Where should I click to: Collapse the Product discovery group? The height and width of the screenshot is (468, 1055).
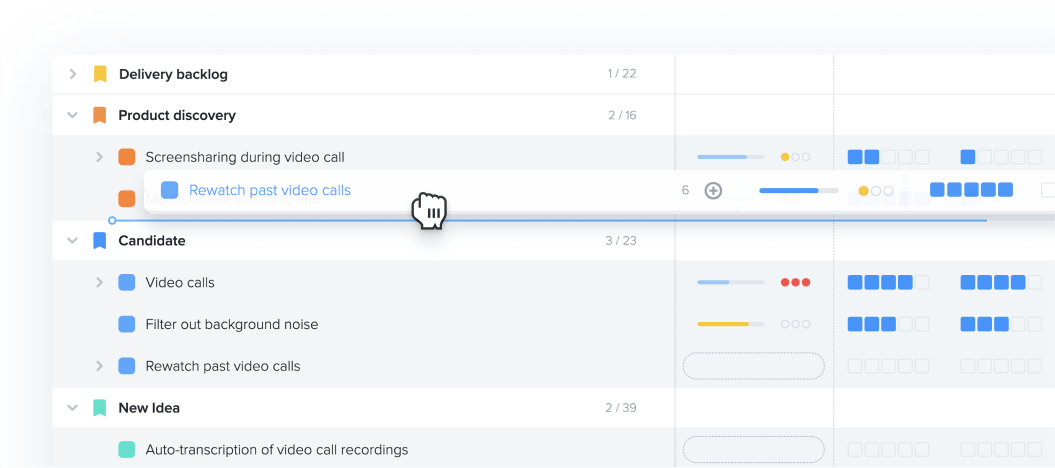pos(73,115)
